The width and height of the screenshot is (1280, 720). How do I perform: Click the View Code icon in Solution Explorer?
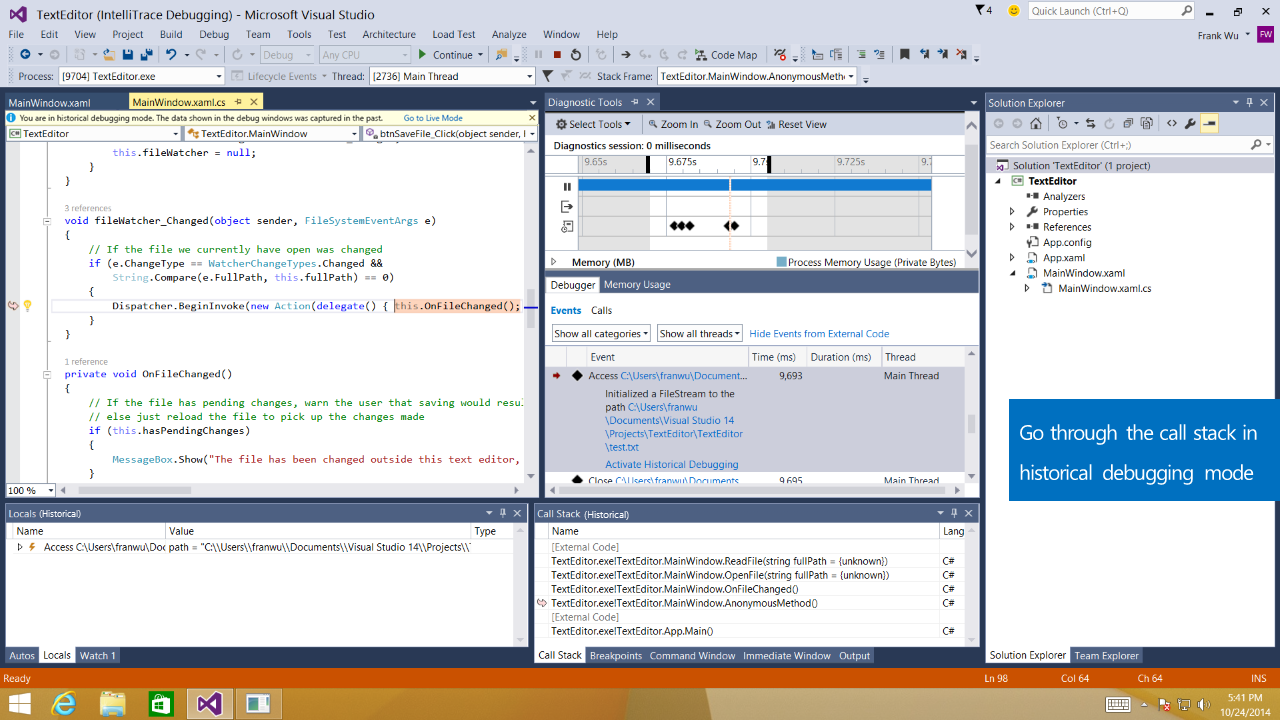pyautogui.click(x=1171, y=124)
